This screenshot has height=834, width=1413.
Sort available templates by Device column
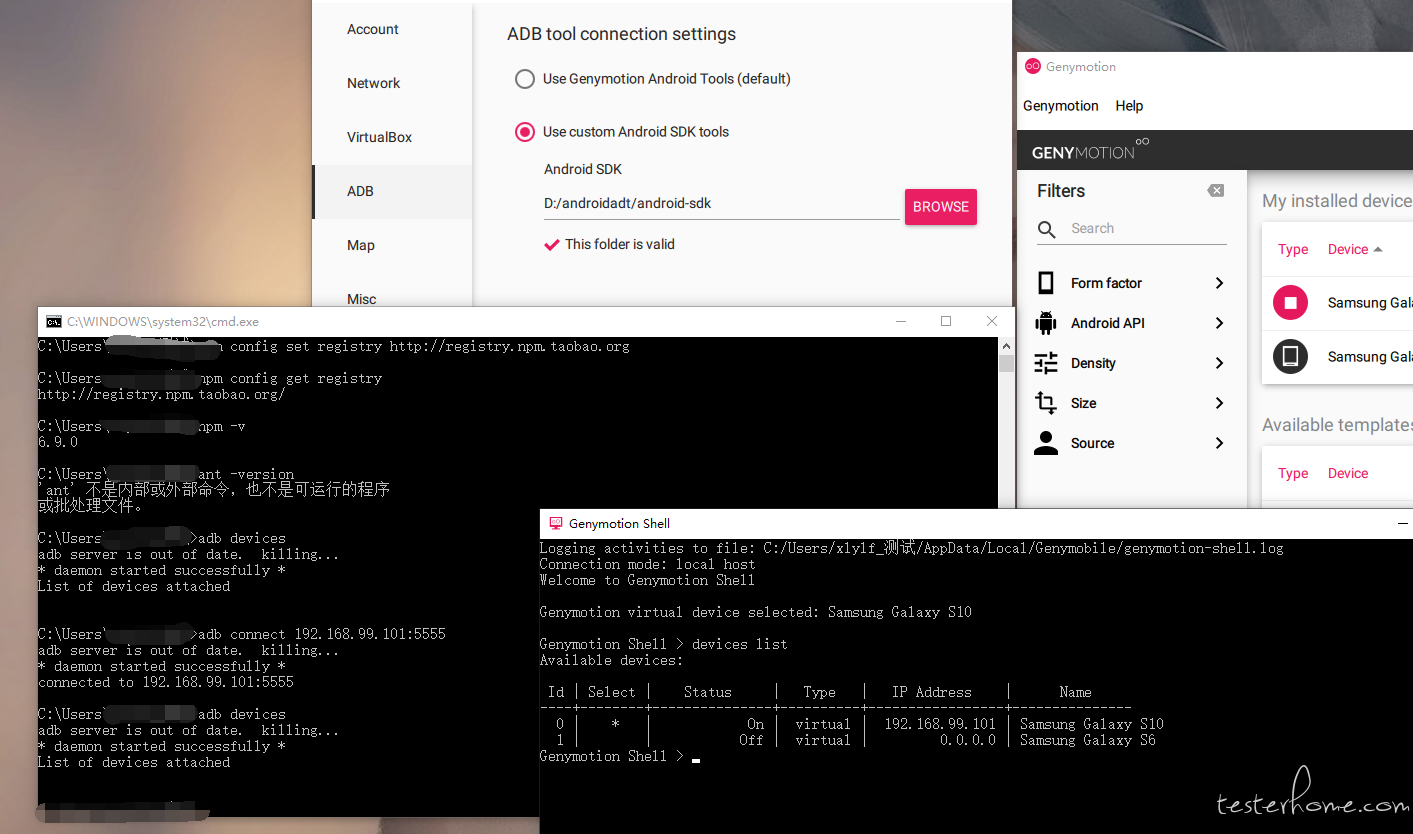click(1347, 474)
